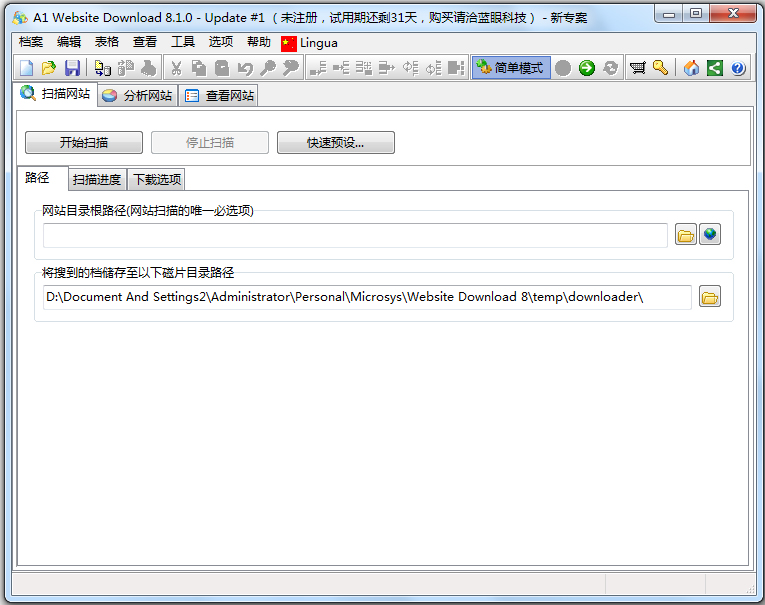The image size is (765, 605).
Task: Click the globe icon beside root path
Action: pos(710,235)
